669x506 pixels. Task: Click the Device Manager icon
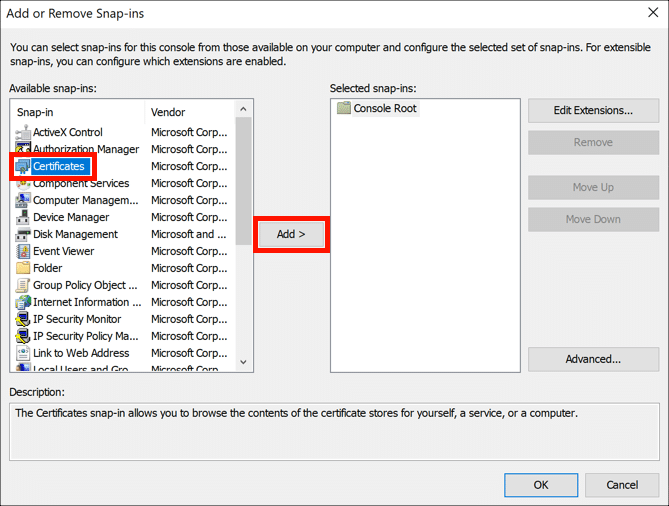click(24, 217)
